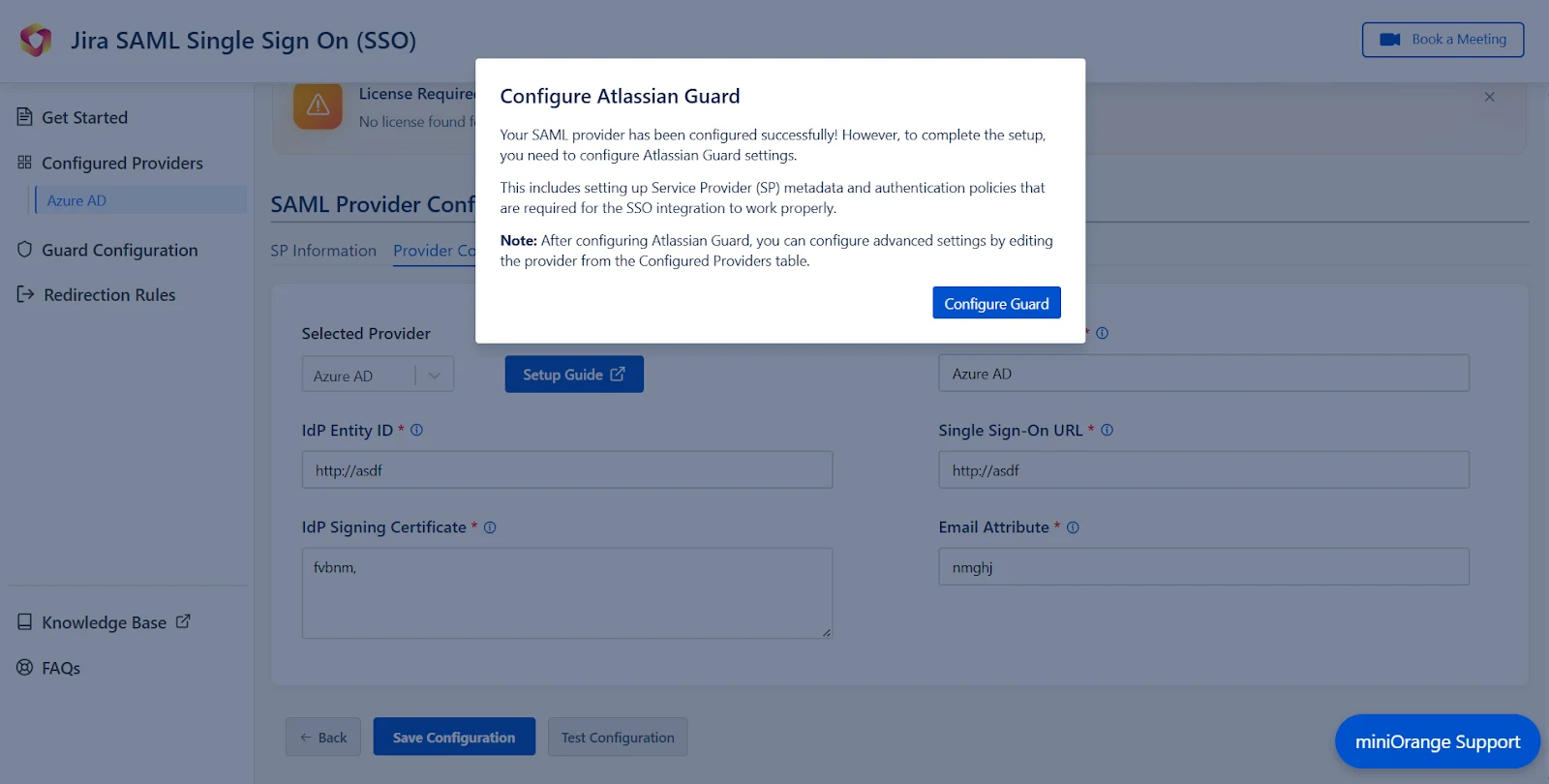Screen dimensions: 1549x784
Task: Switch to the SP Information tab
Action: click(323, 251)
